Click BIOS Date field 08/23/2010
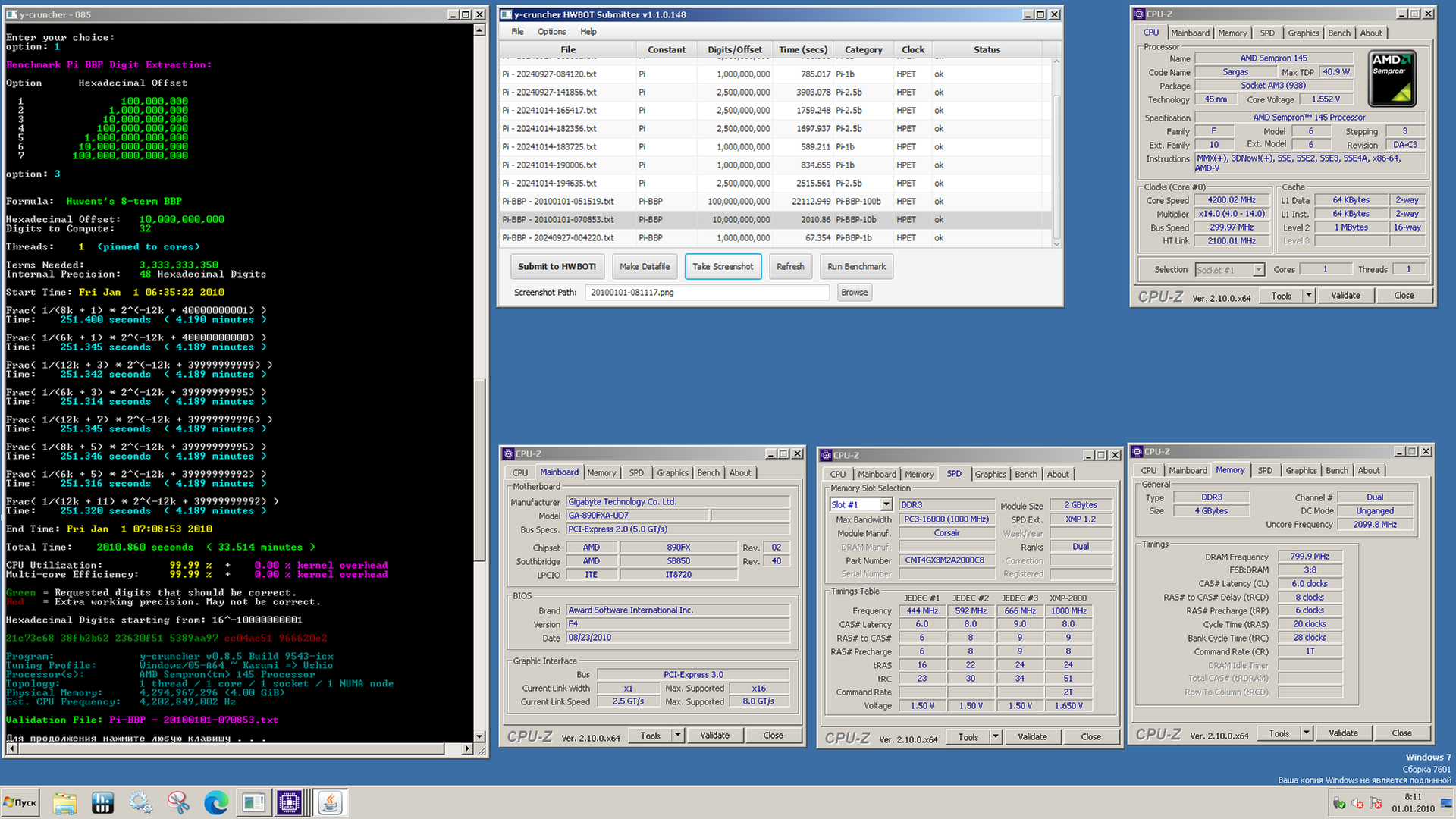Screen dimensions: 1456x819 click(678, 638)
